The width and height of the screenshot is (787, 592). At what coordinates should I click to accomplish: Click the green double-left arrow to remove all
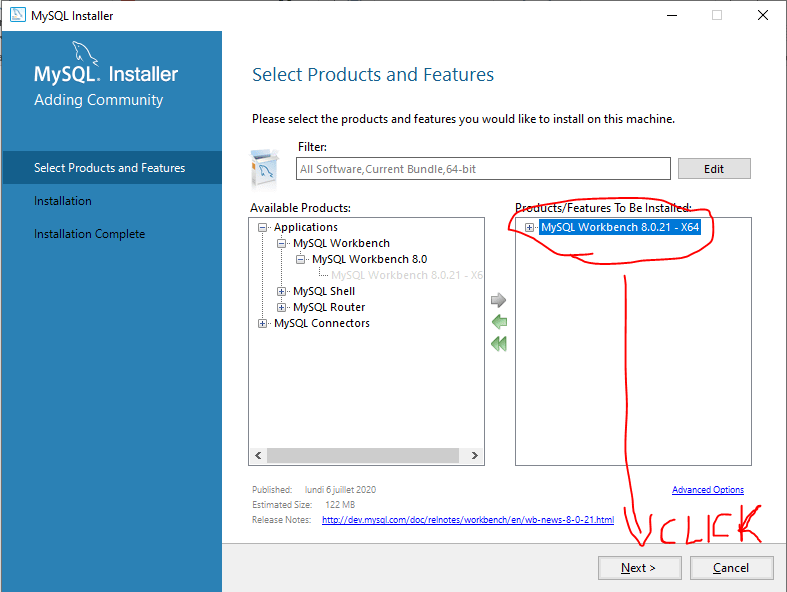[x=499, y=344]
